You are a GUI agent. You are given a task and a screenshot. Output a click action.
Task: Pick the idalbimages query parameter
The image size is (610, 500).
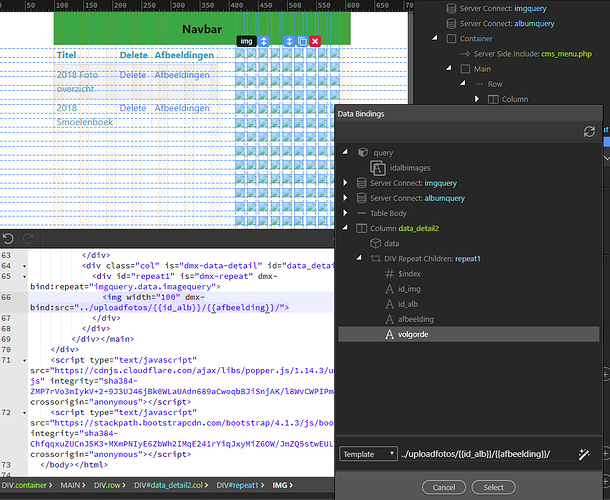(410, 168)
